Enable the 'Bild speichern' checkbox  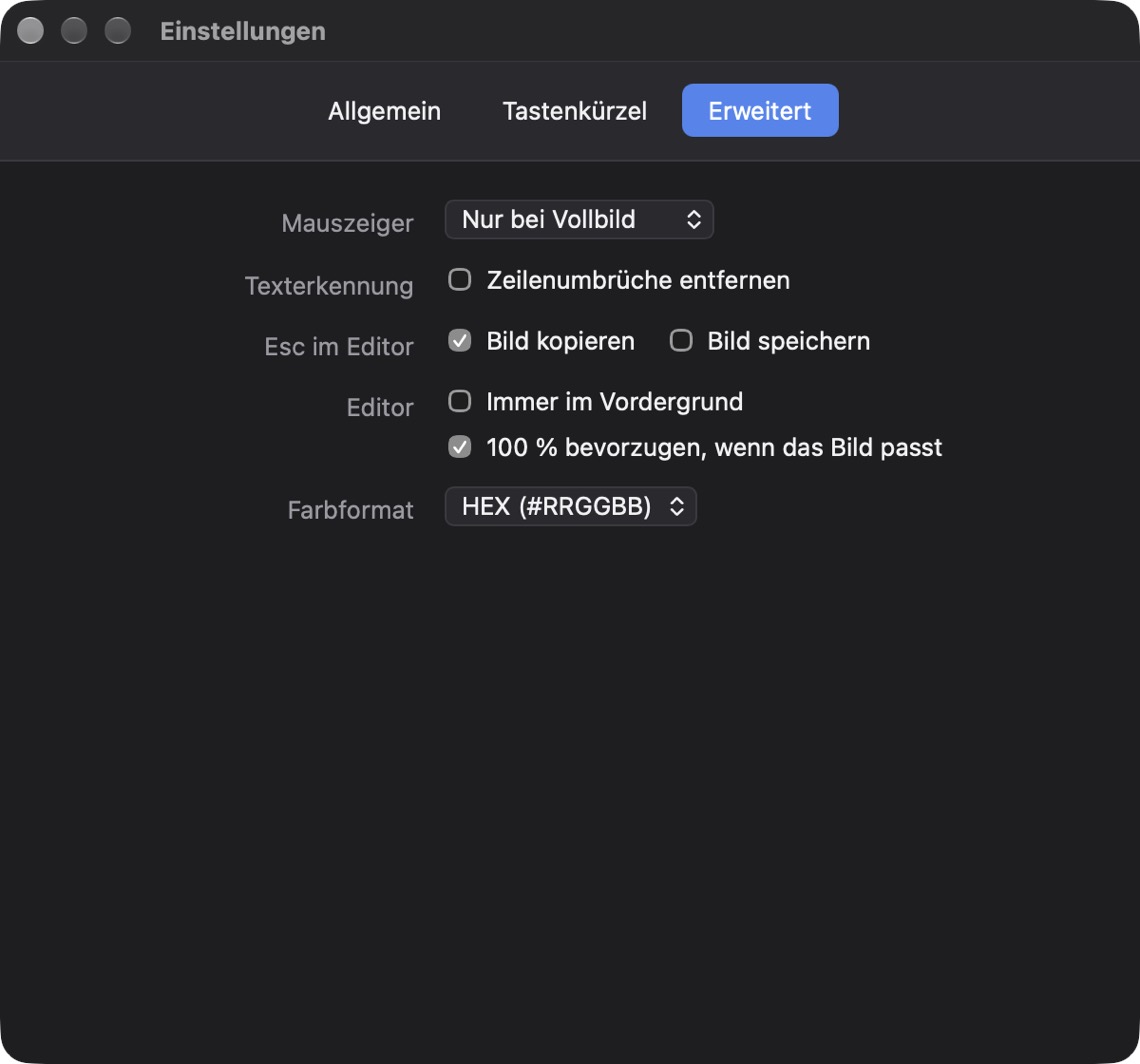point(681,340)
